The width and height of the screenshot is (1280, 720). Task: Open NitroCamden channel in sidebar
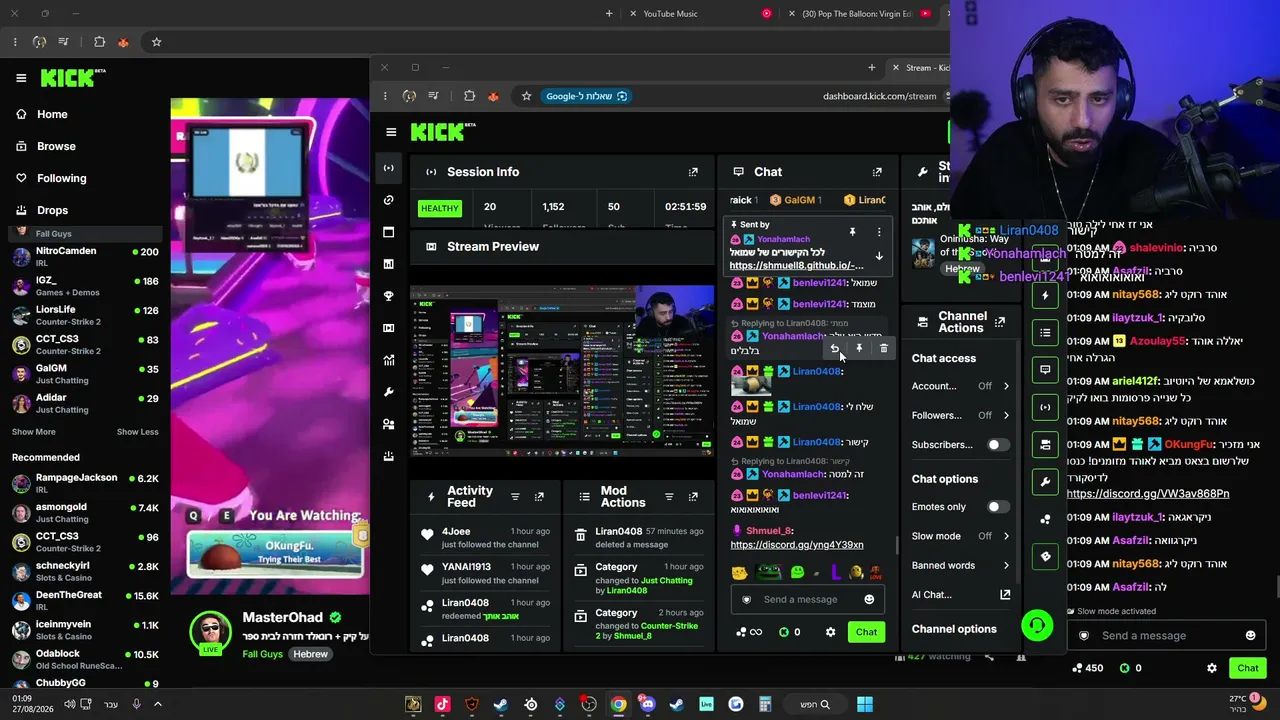click(85, 256)
